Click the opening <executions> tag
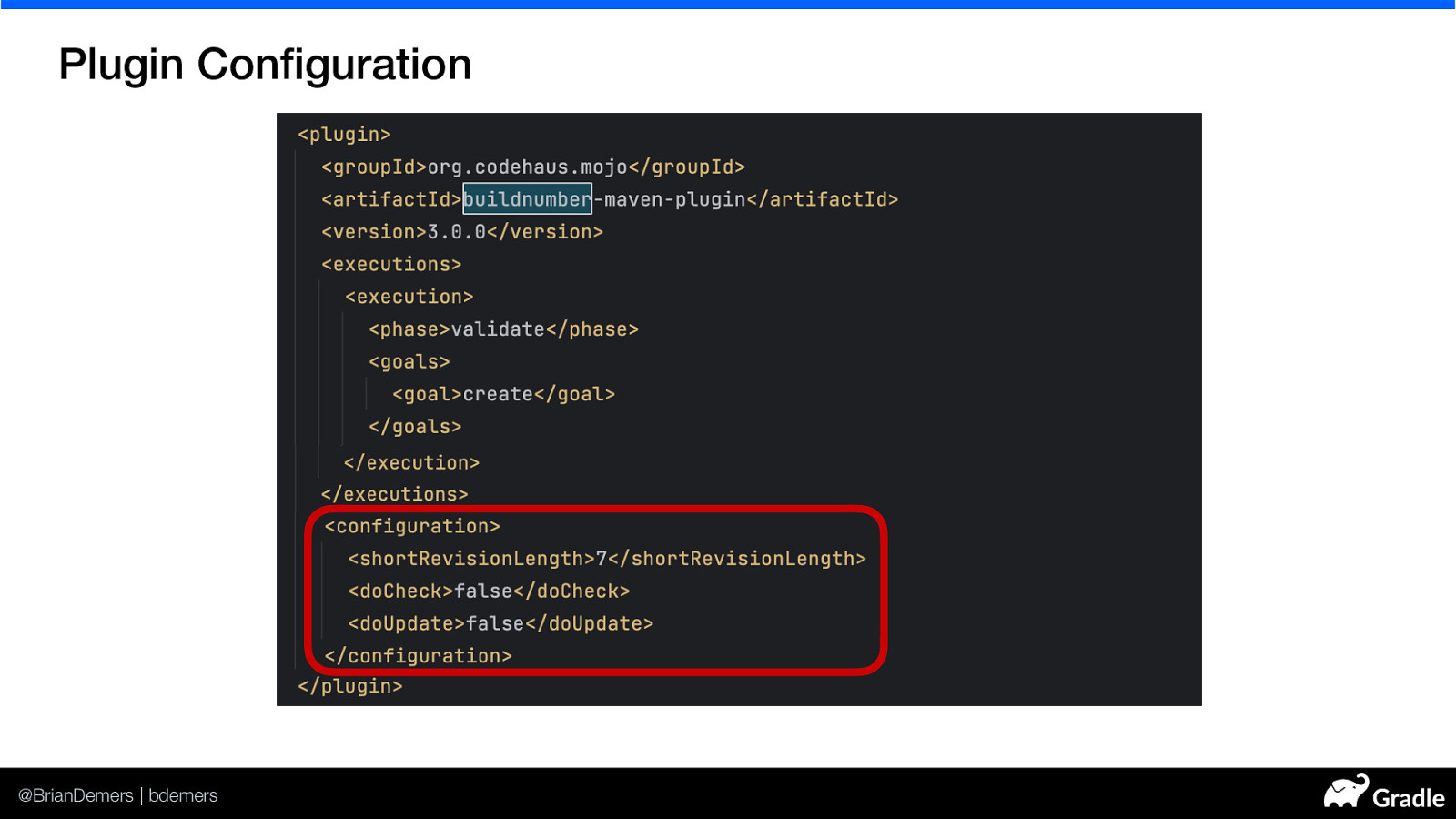This screenshot has width=1456, height=819. tap(391, 265)
